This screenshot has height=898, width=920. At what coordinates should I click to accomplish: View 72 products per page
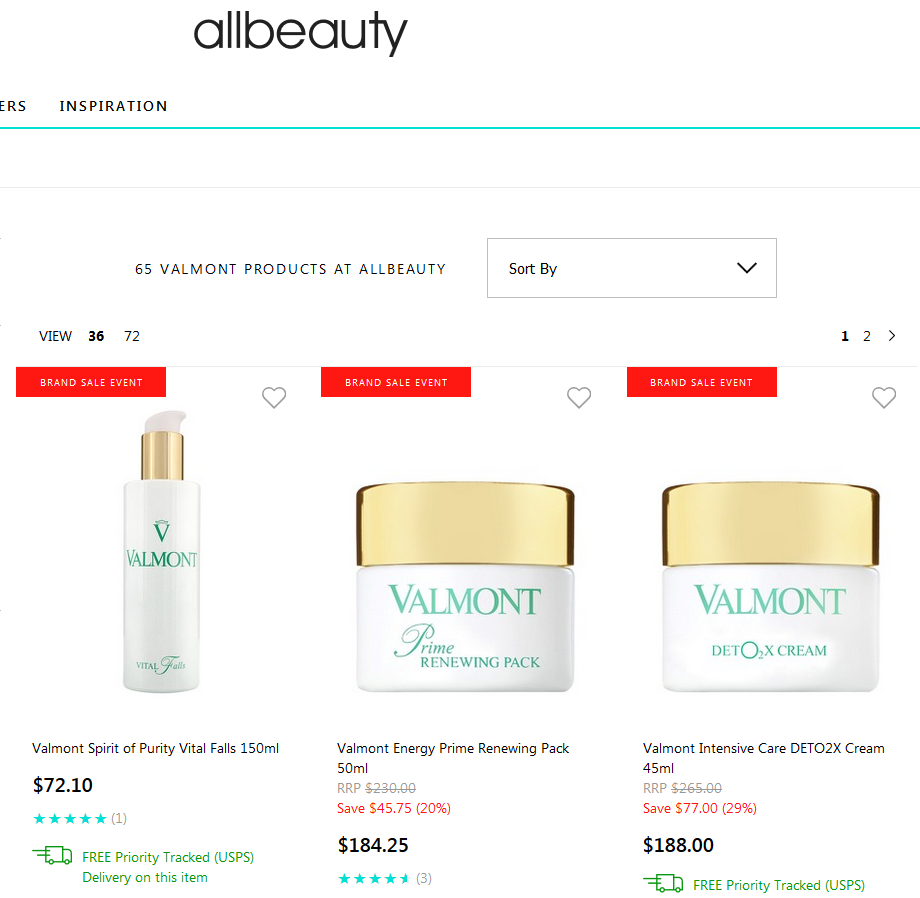pyautogui.click(x=132, y=336)
